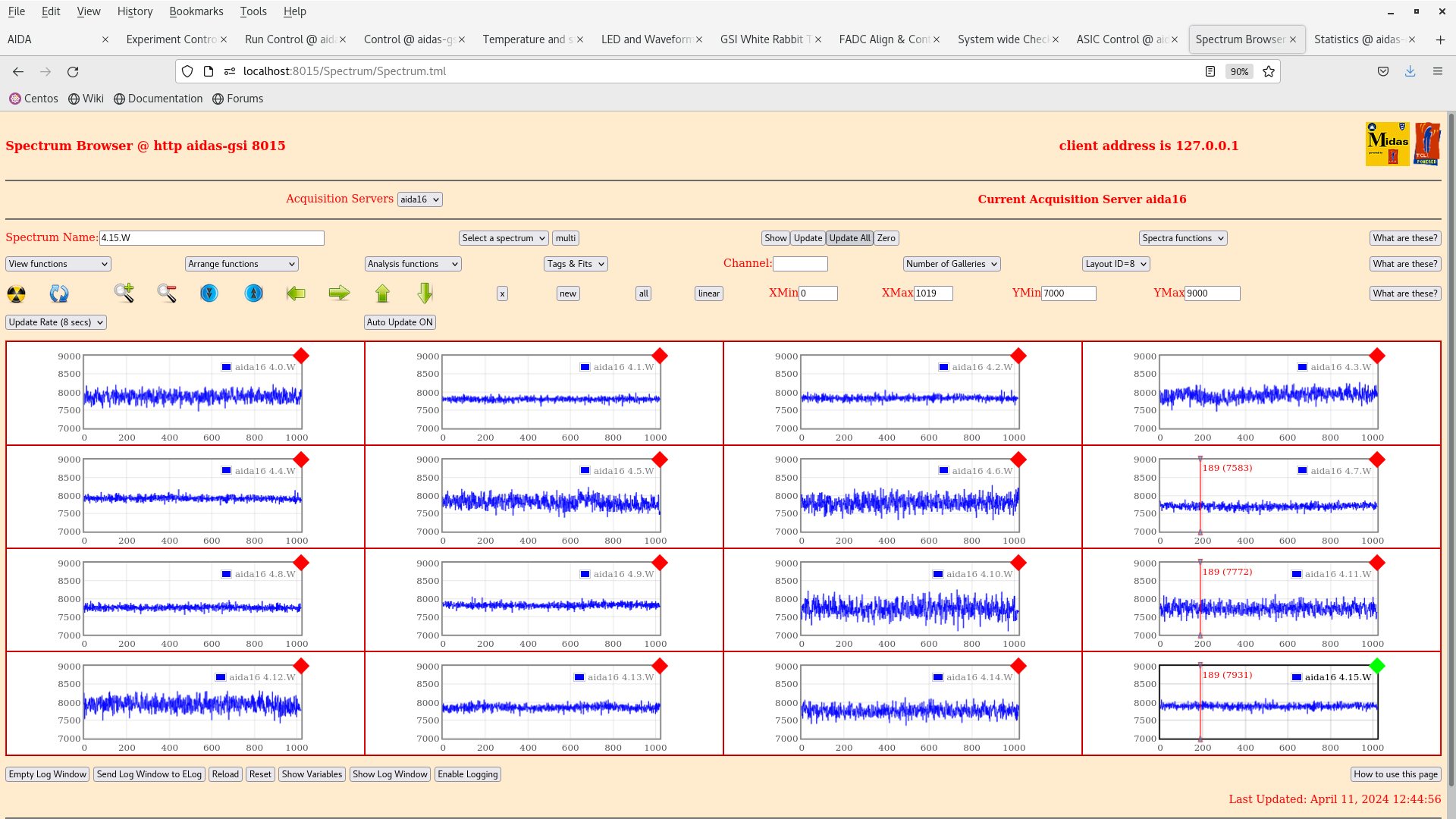The height and width of the screenshot is (819, 1456).
Task: Click the green left arrow icon
Action: tap(296, 293)
